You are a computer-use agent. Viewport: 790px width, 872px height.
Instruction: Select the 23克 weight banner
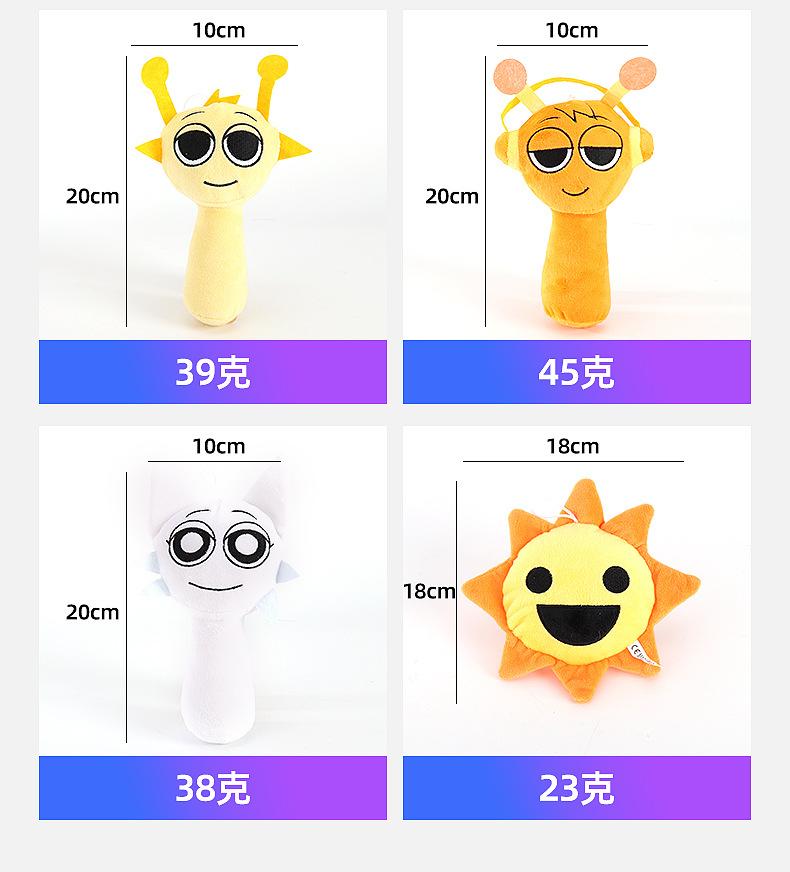[x=576, y=788]
